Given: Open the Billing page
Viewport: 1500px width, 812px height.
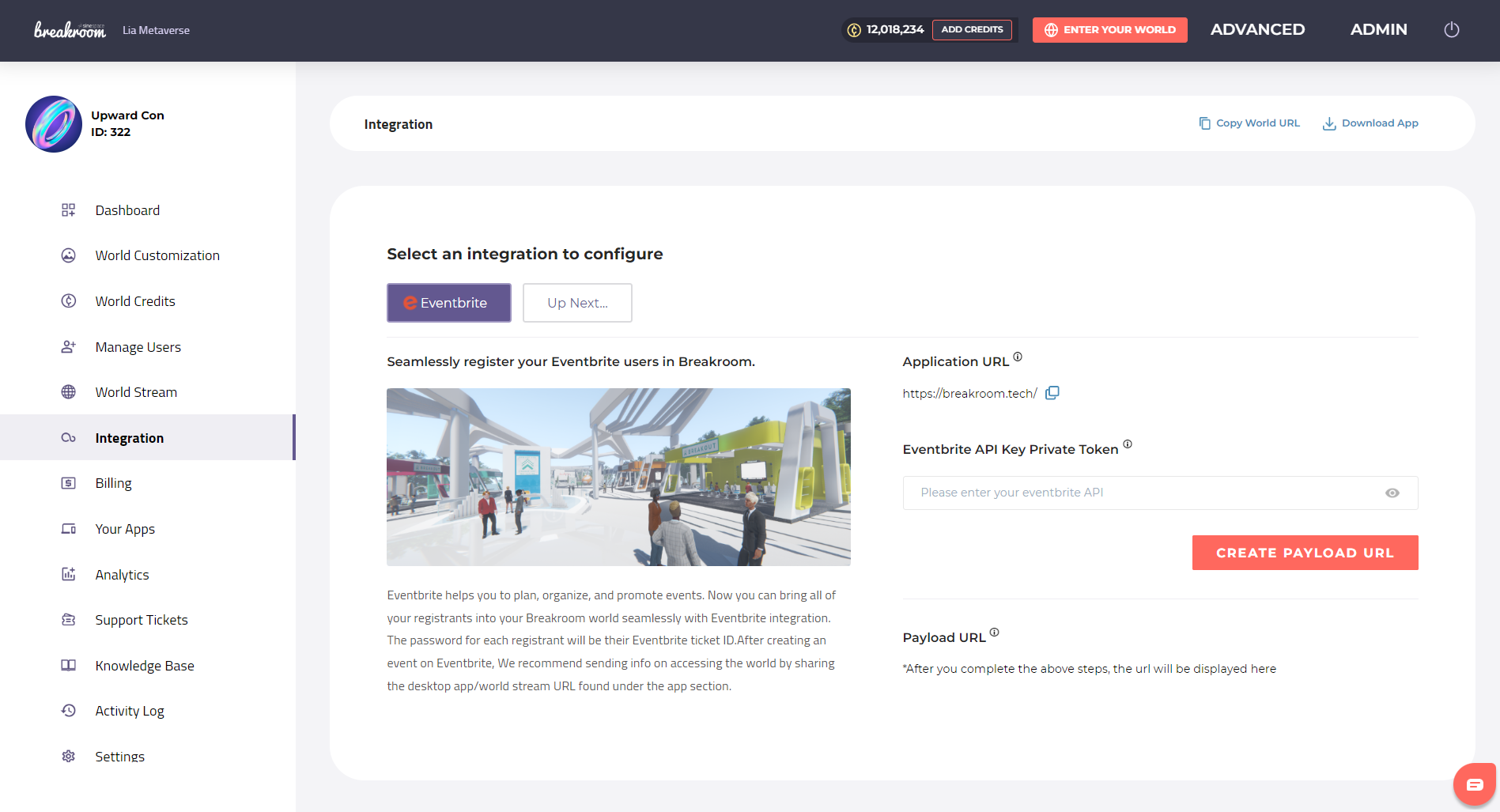Looking at the screenshot, I should point(114,483).
